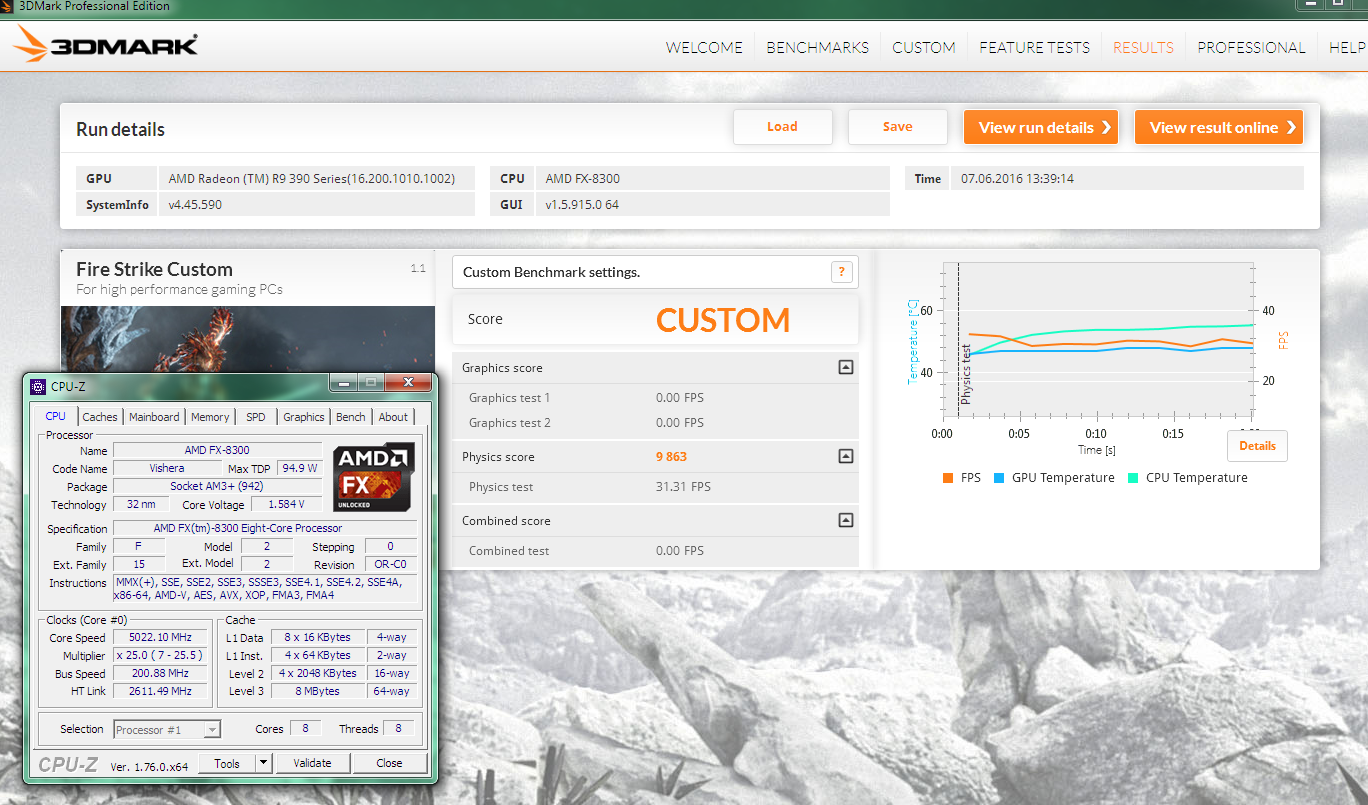The width and height of the screenshot is (1368, 805).
Task: Collapse the Combined score section
Action: [846, 521]
